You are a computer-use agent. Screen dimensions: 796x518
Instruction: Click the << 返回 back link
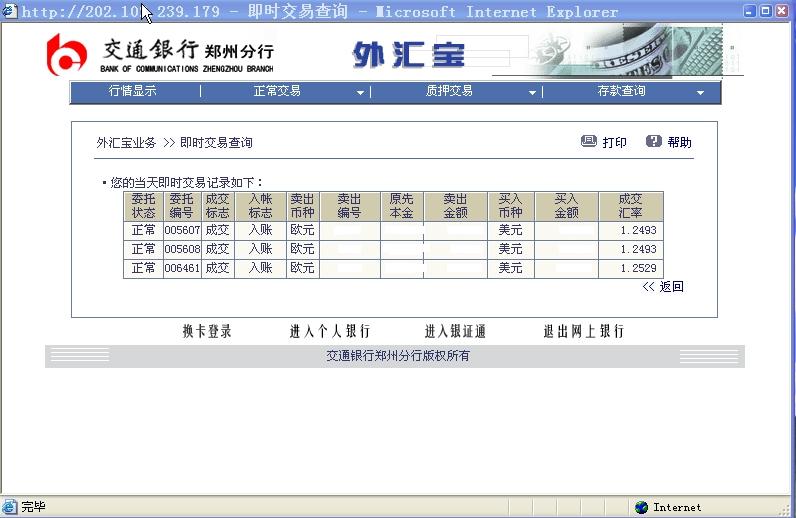663,287
